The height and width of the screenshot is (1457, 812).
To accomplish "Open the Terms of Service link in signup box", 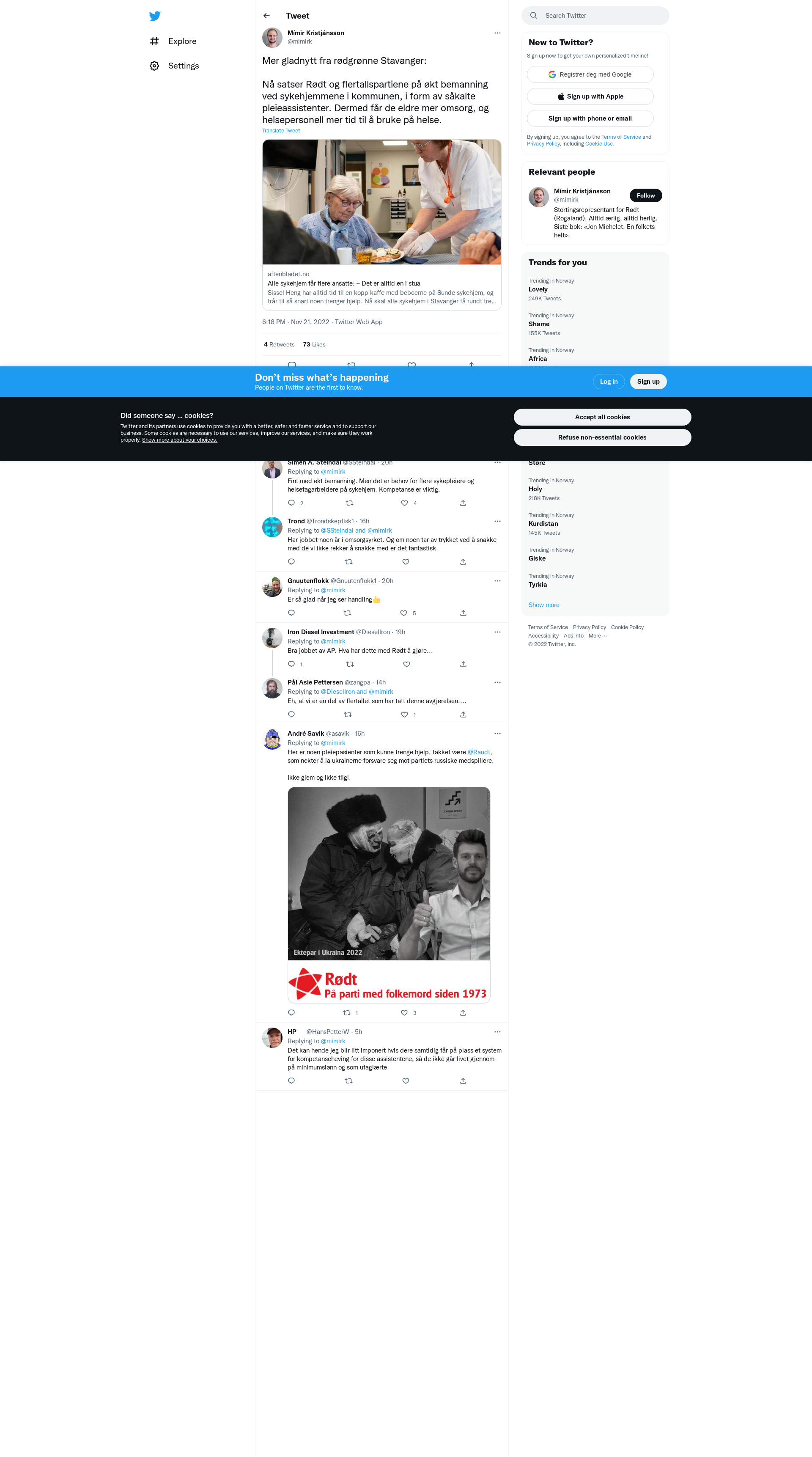I will point(621,137).
